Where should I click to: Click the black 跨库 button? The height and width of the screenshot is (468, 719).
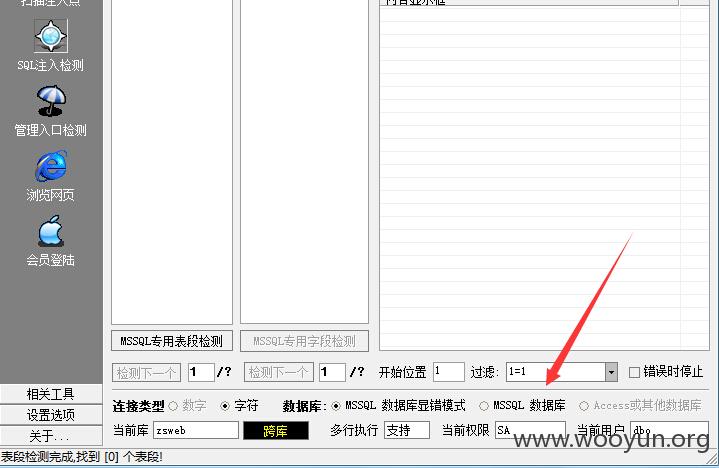[x=276, y=431]
